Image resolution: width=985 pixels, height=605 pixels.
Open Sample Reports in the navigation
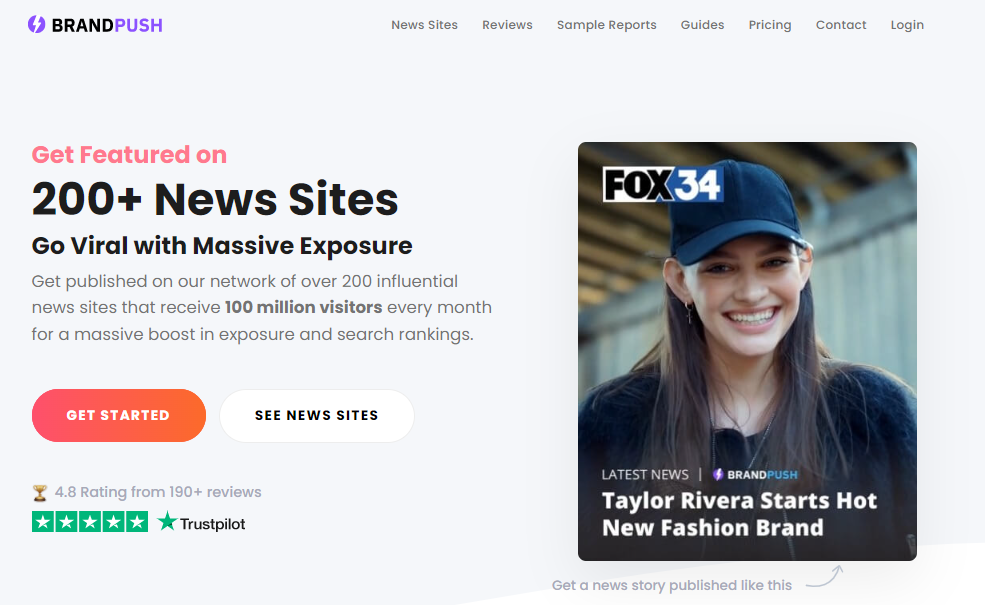[x=606, y=25]
